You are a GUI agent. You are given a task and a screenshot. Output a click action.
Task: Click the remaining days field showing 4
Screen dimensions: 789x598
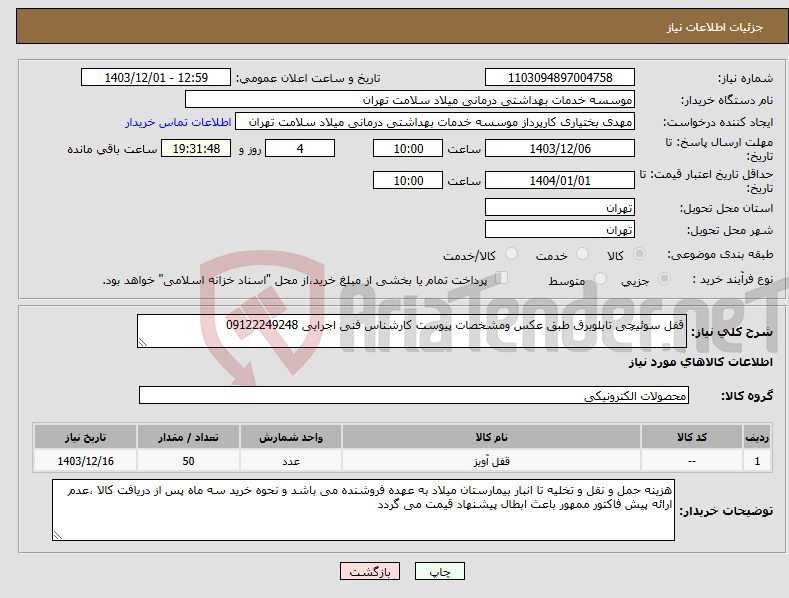tap(300, 148)
